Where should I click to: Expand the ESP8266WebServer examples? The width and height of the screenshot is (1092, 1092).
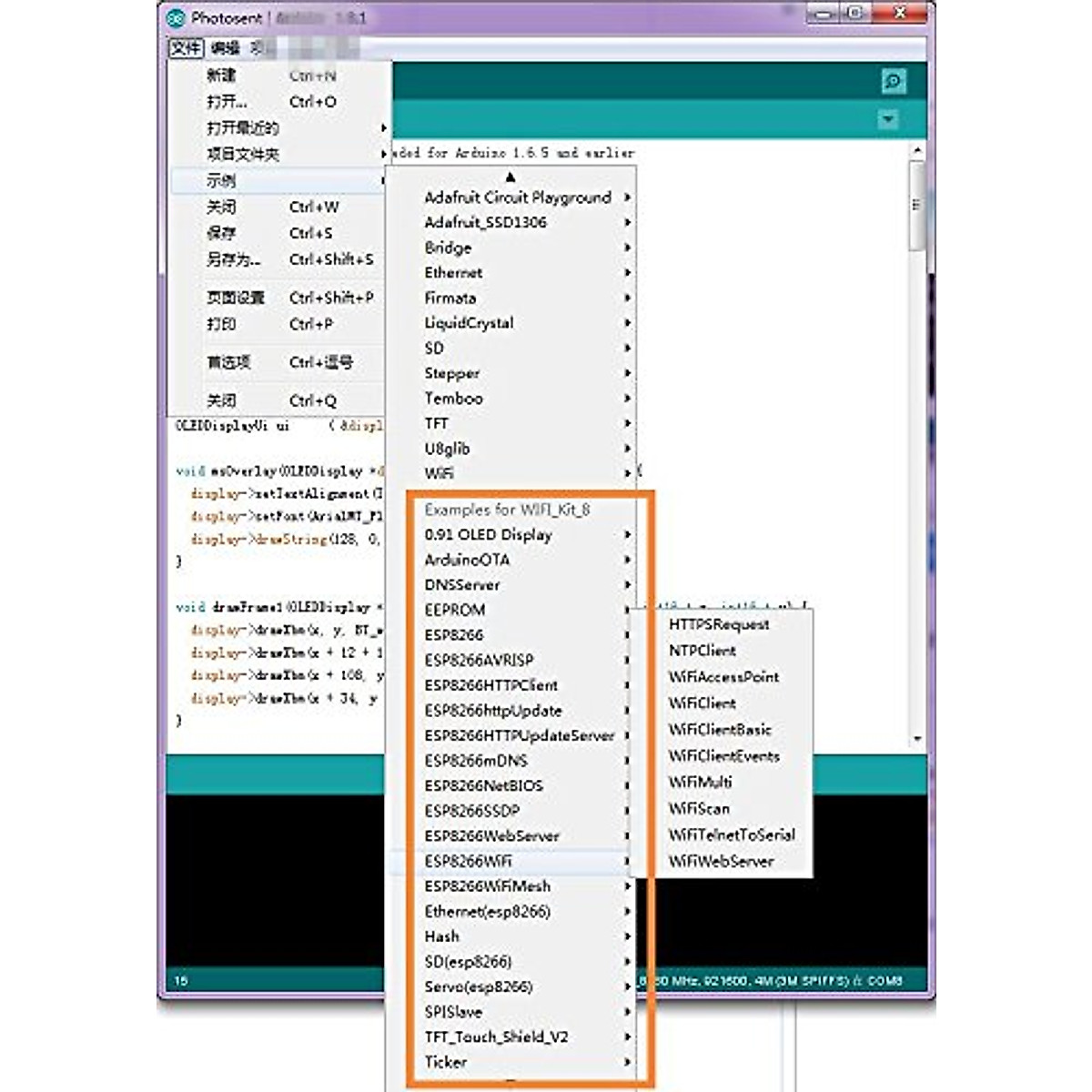coord(491,835)
